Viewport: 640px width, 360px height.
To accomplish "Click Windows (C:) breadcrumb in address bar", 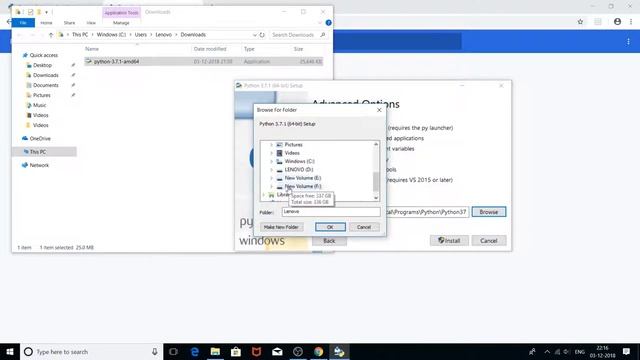I will pyautogui.click(x=111, y=35).
